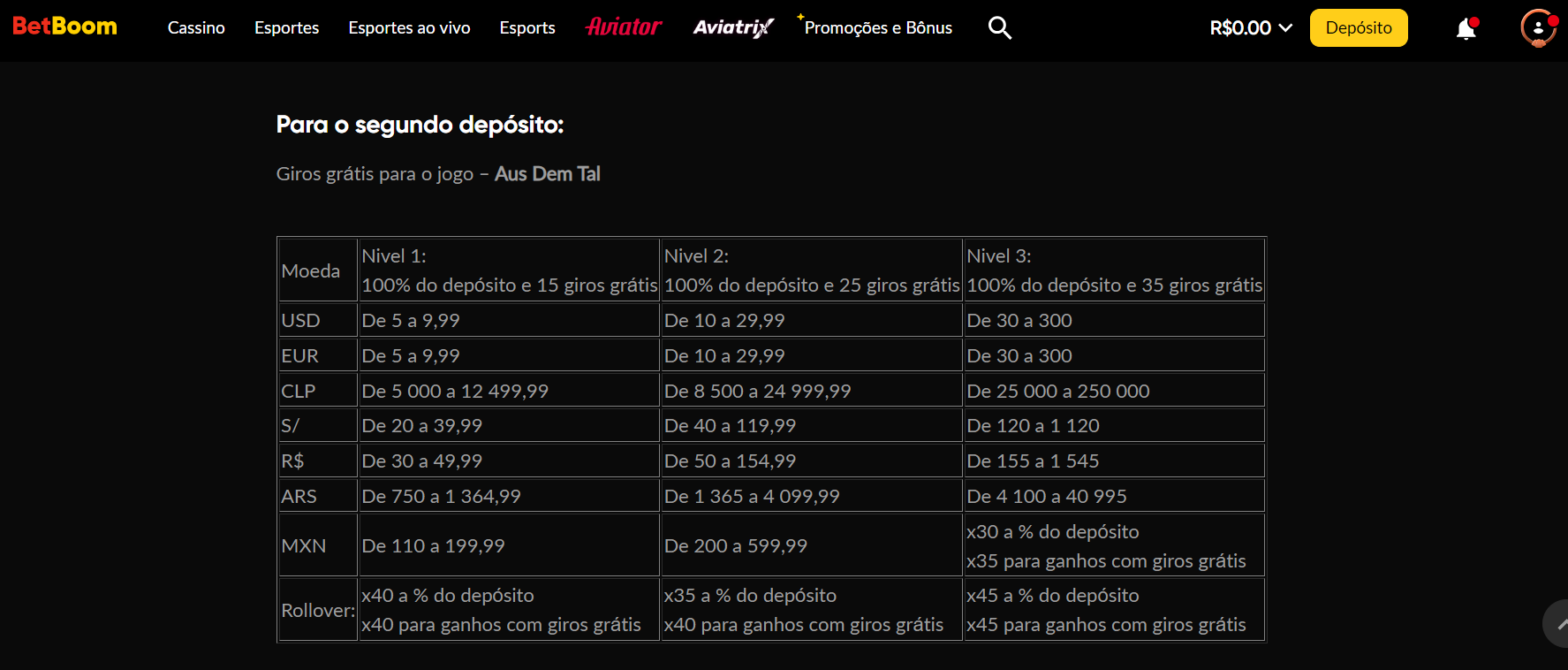Click the 'MXN' currency cell

click(318, 545)
